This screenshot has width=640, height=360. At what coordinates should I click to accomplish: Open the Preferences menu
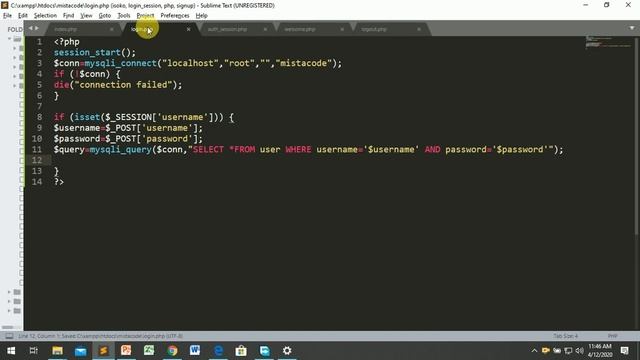(175, 16)
